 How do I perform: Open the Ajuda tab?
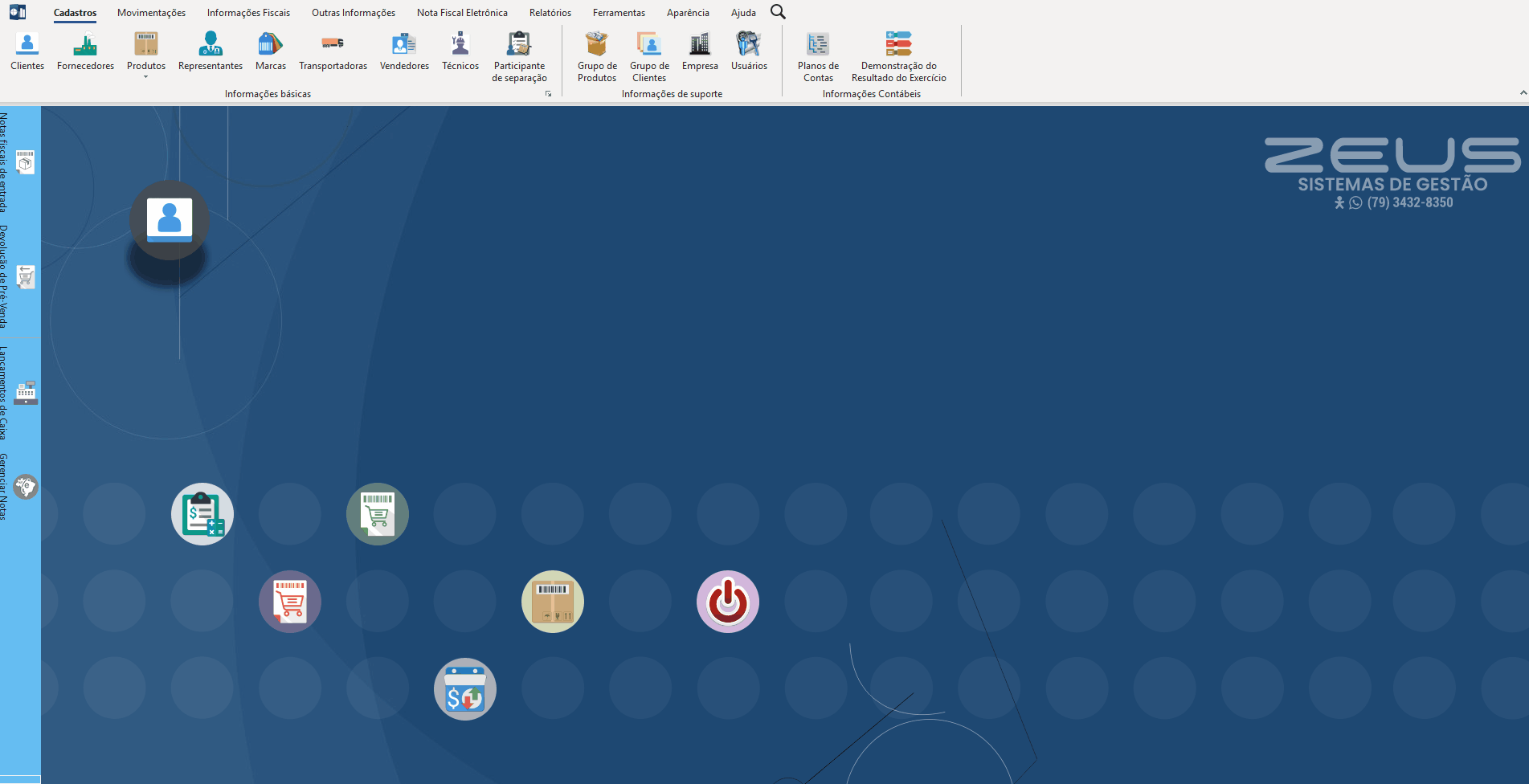pos(743,13)
